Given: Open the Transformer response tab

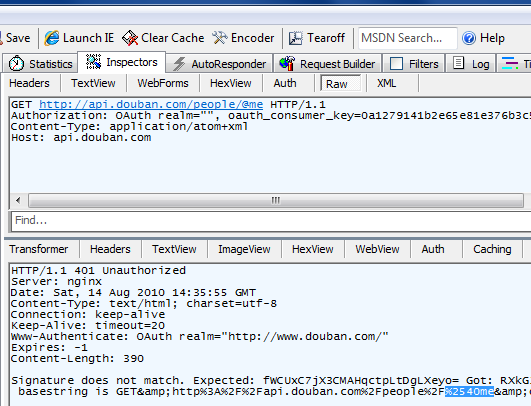Looking at the screenshot, I should click(x=39, y=249).
